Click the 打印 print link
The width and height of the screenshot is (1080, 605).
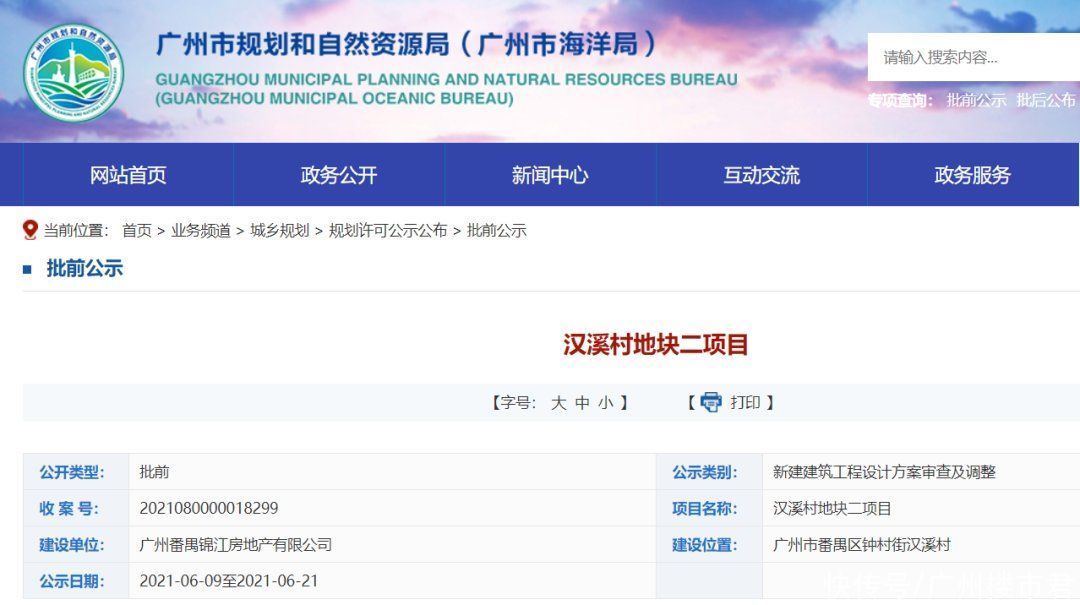click(745, 403)
